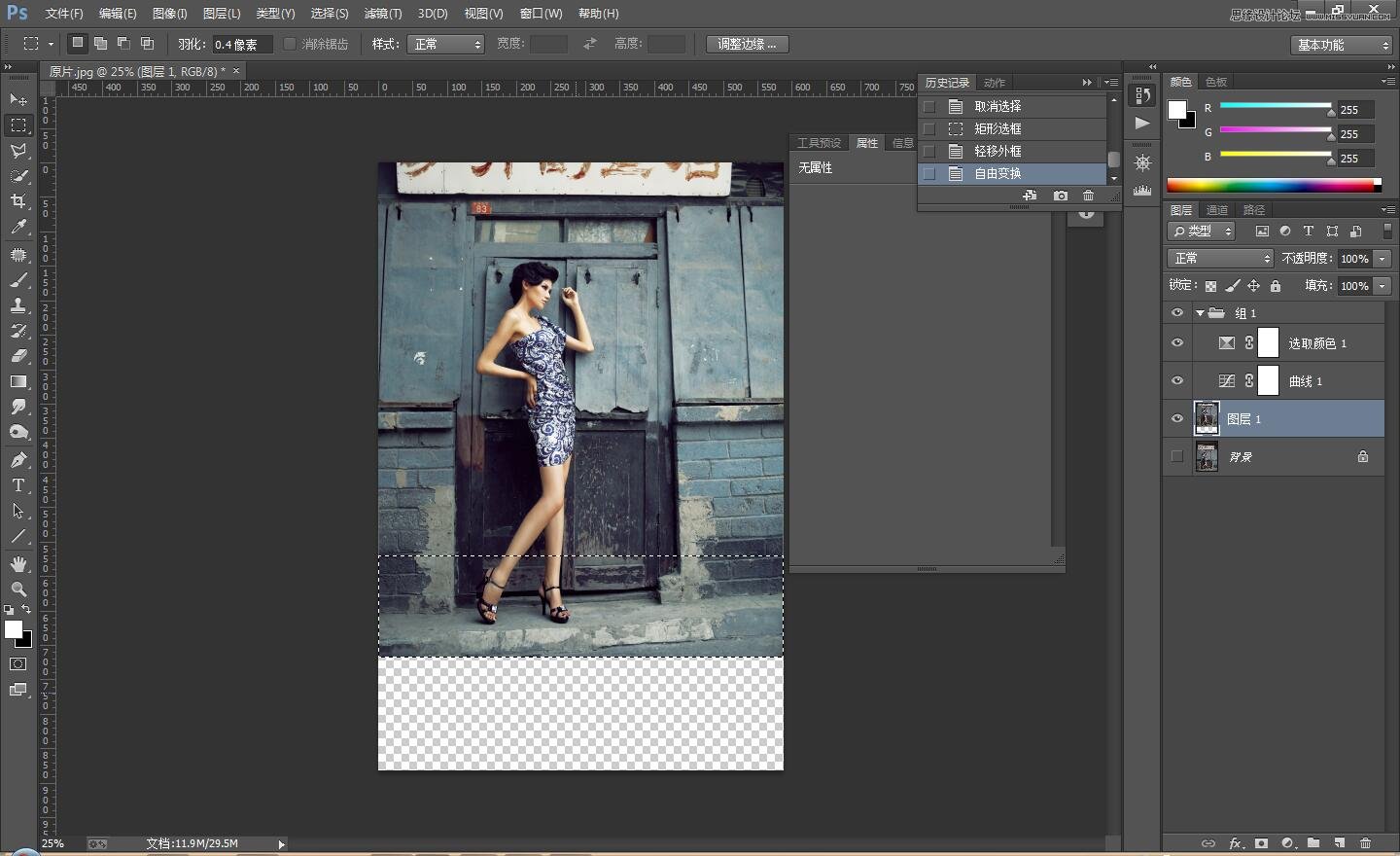1400x856 pixels.
Task: Select the Crop tool
Action: tap(18, 201)
